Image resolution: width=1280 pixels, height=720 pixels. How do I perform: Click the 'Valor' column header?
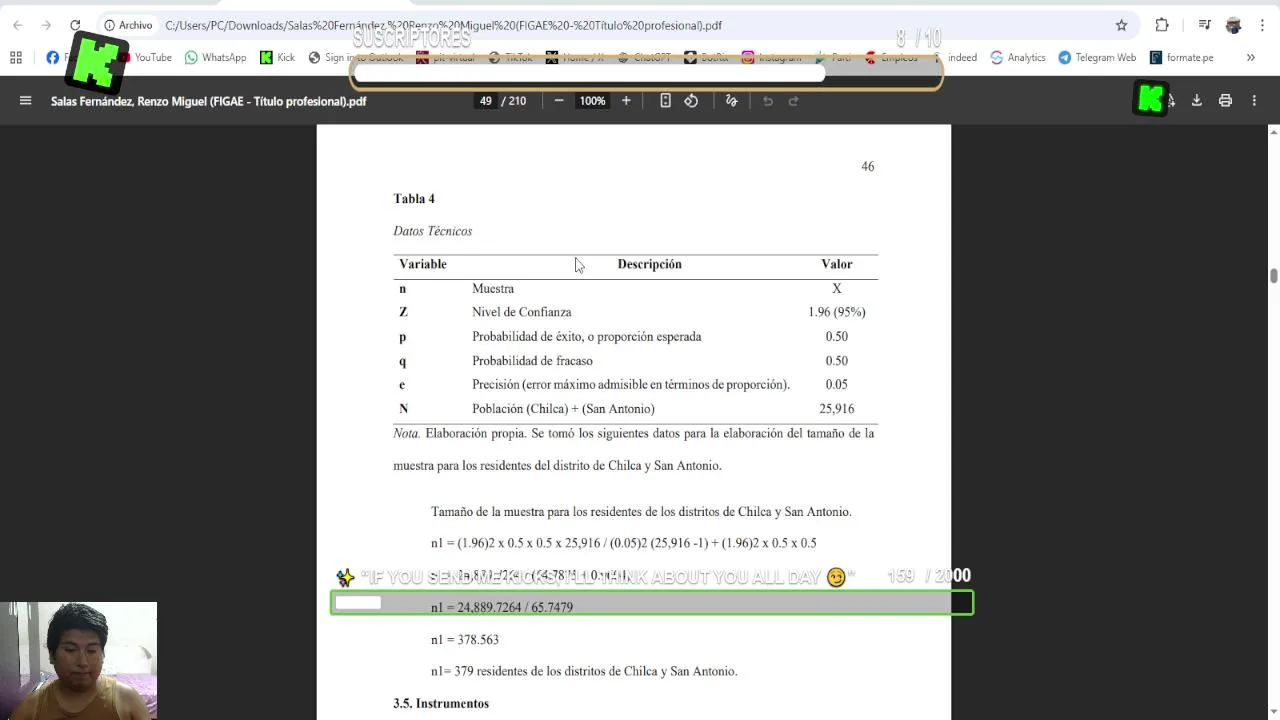(837, 264)
